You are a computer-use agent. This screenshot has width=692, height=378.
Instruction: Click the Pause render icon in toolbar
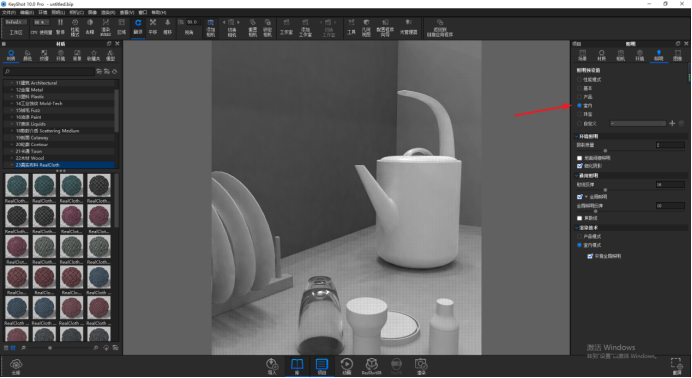coord(60,22)
